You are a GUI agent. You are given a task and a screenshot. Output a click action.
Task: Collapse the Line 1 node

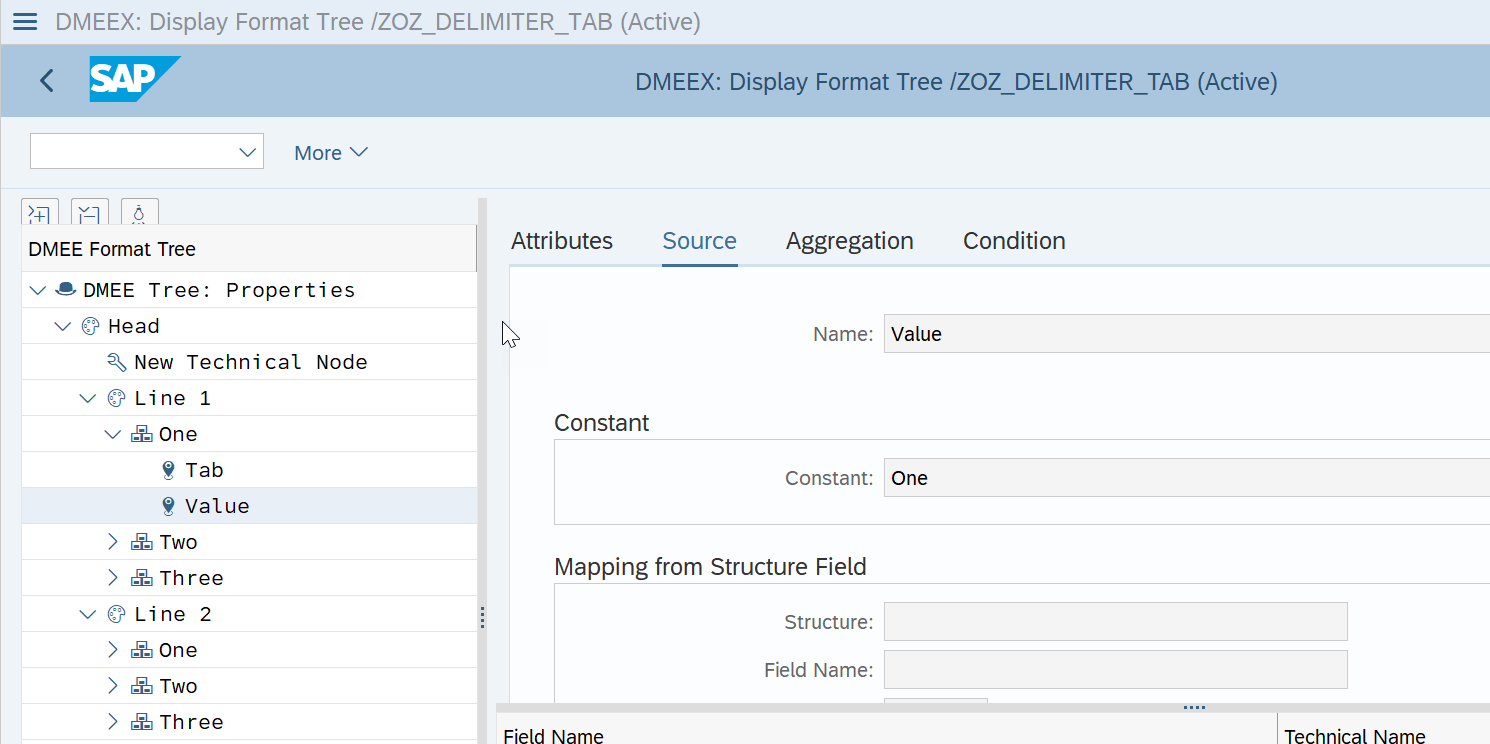[x=88, y=398]
